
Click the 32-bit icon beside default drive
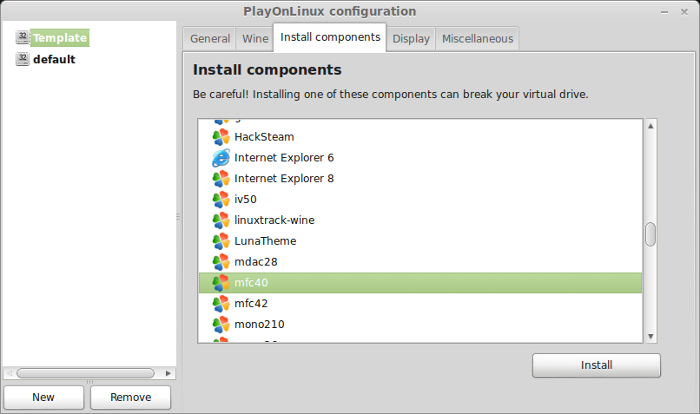(x=23, y=59)
